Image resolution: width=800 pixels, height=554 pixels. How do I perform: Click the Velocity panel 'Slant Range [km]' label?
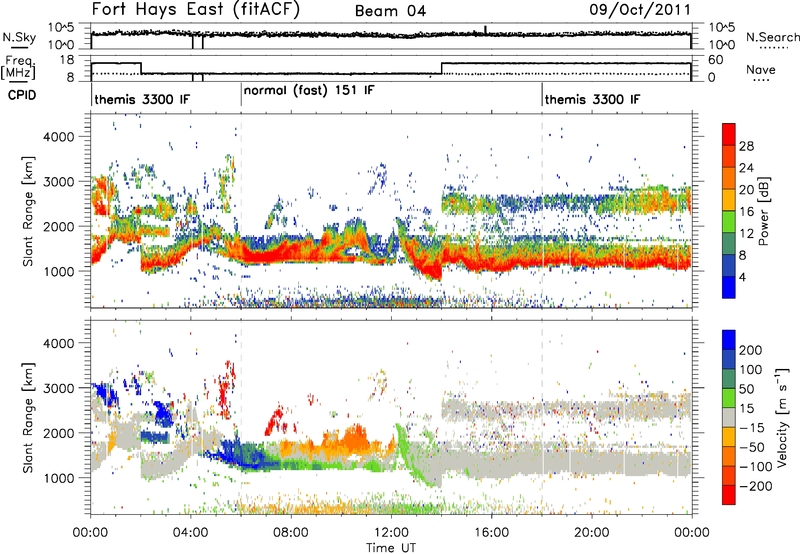[x=28, y=417]
